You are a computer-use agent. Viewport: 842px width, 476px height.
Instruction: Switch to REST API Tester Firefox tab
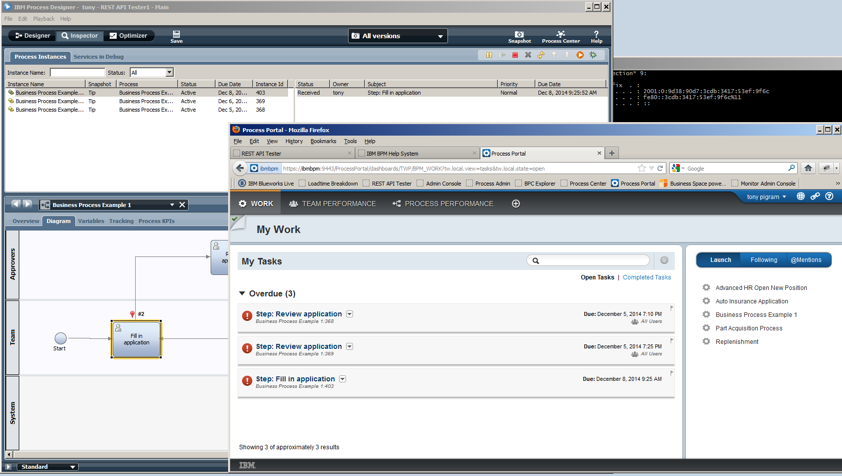tap(292, 153)
